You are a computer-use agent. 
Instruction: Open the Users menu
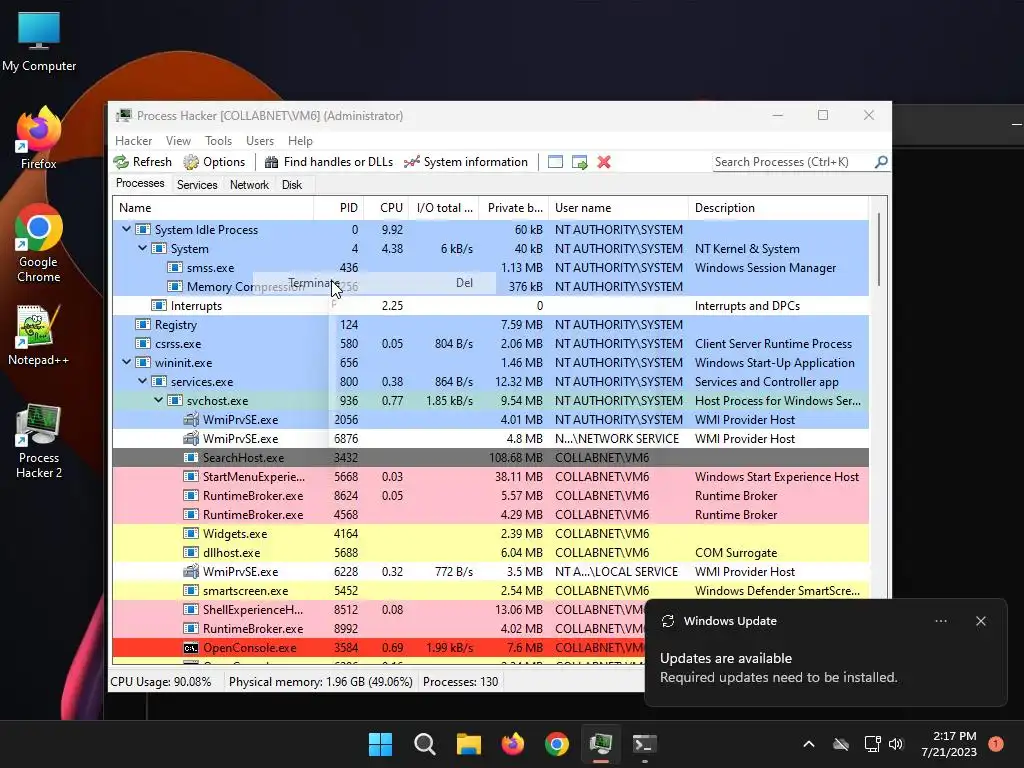coord(260,141)
